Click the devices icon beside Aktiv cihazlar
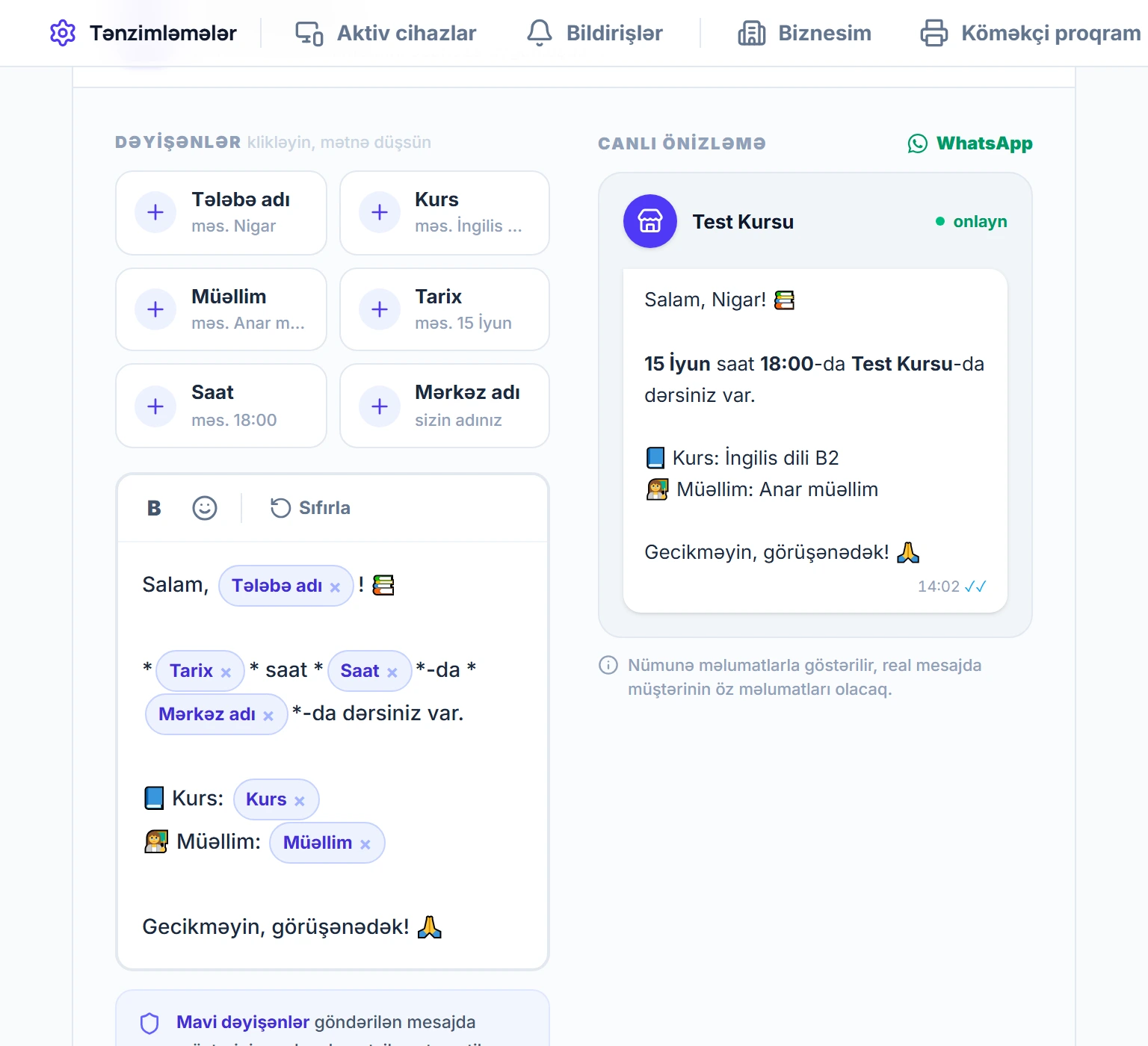The height and width of the screenshot is (1046, 1148). tap(309, 33)
